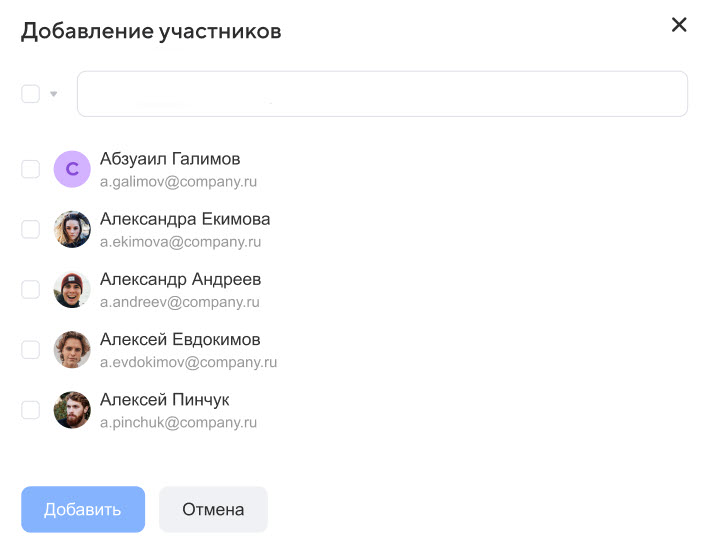Click the email a.ekimova@company.ru
710x552 pixels.
click(x=180, y=242)
